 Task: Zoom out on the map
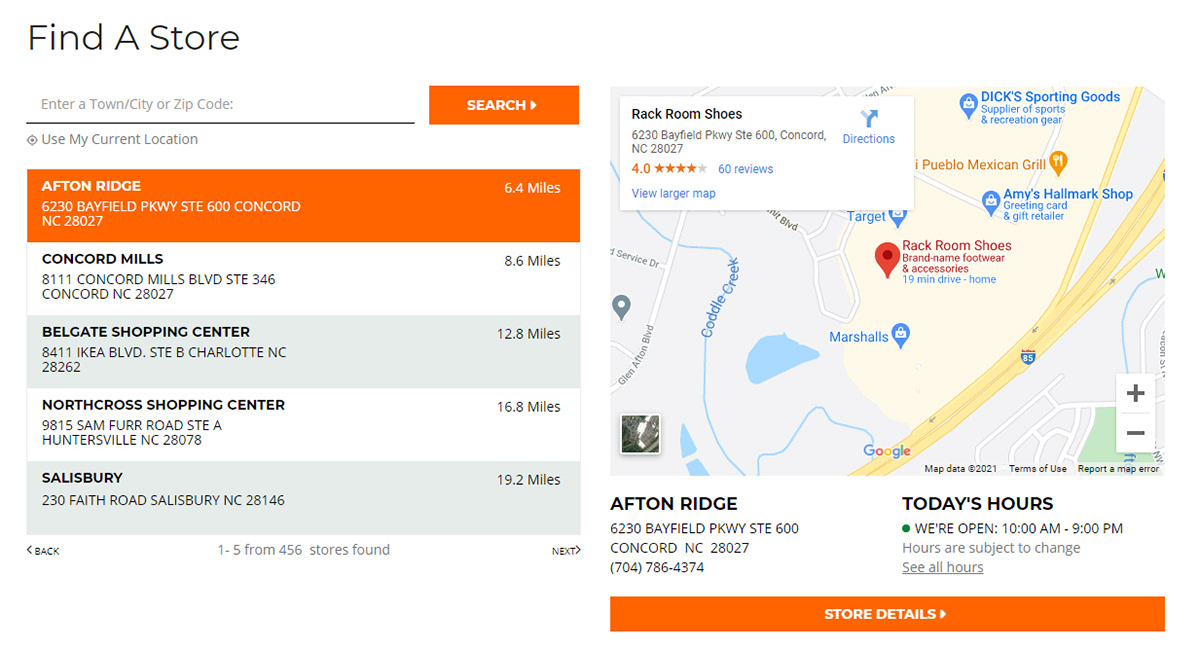[1135, 433]
